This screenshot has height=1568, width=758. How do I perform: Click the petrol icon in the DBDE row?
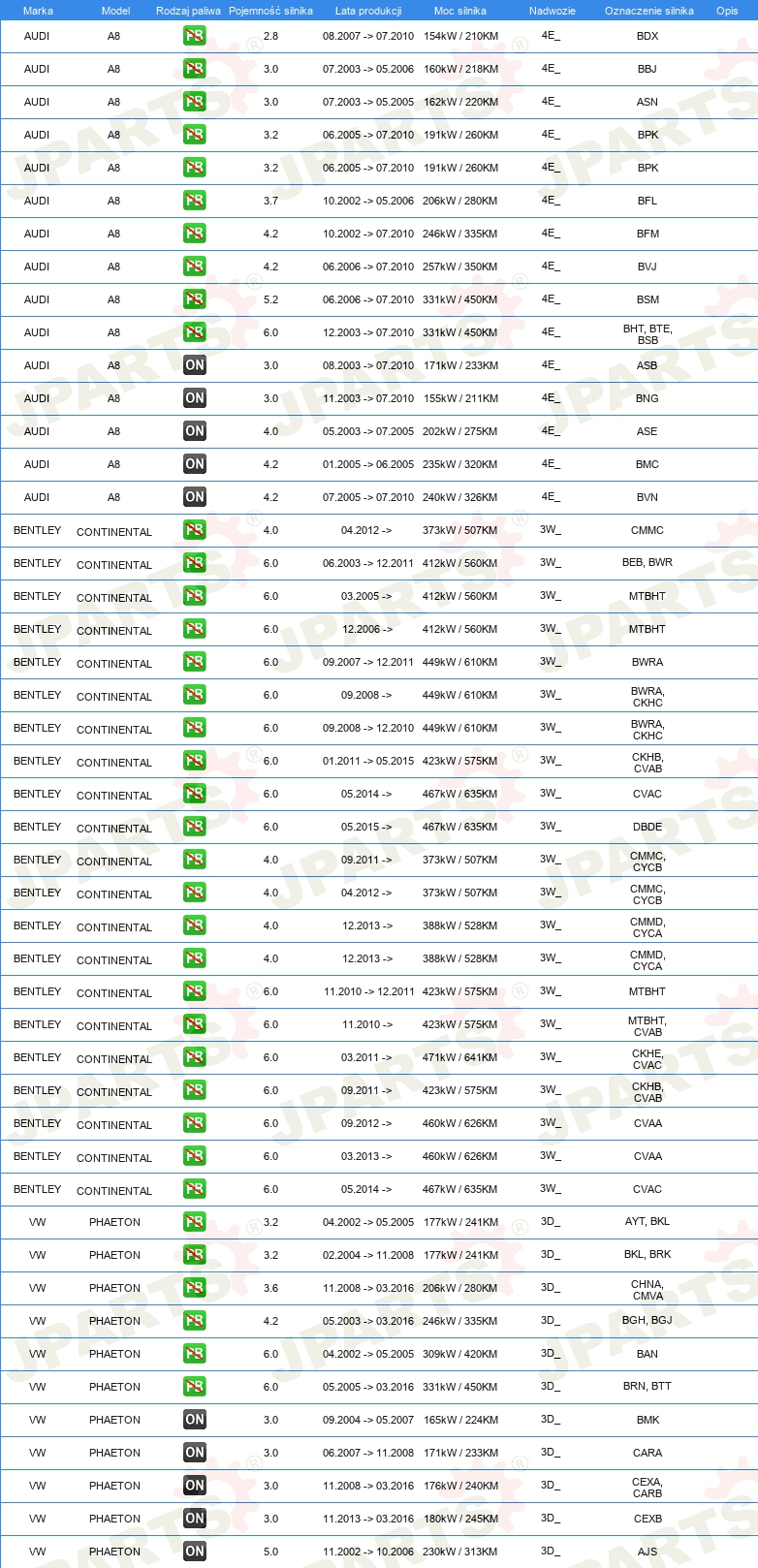coord(195,827)
